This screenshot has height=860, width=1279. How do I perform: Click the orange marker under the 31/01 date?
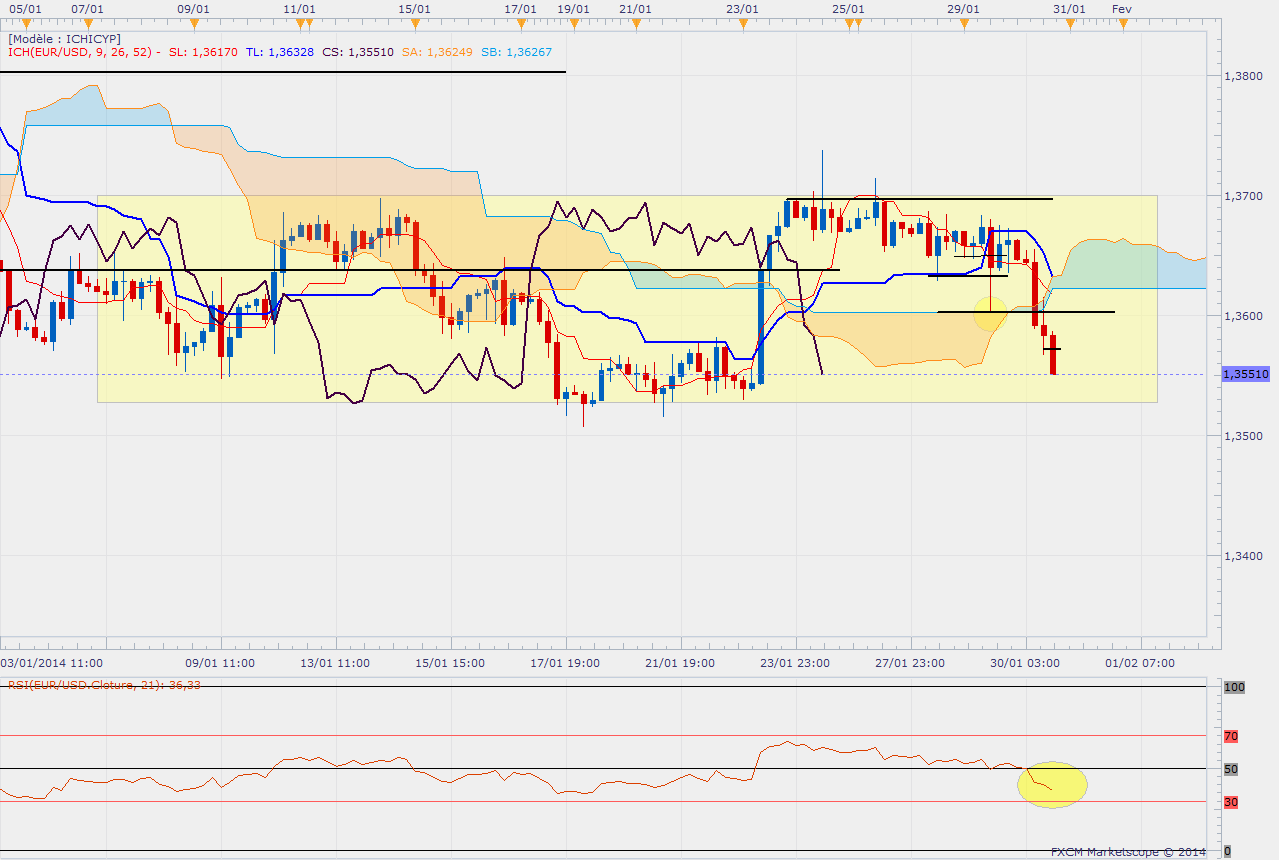click(x=1069, y=21)
